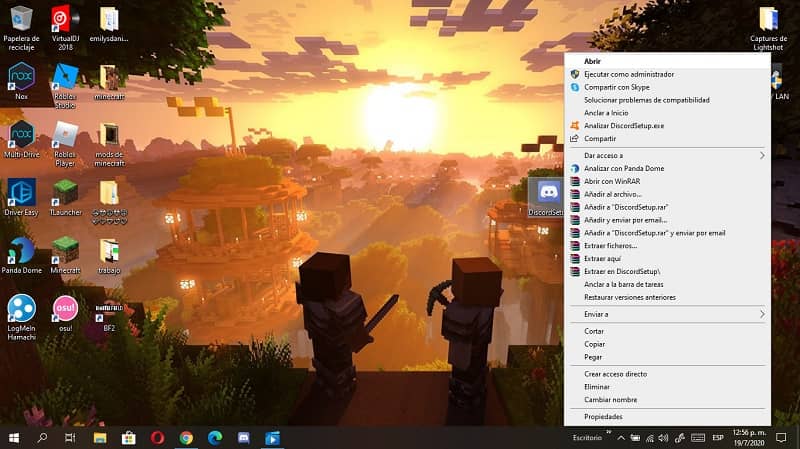Open the notification center icon
The width and height of the screenshot is (800, 449).
(x=781, y=438)
